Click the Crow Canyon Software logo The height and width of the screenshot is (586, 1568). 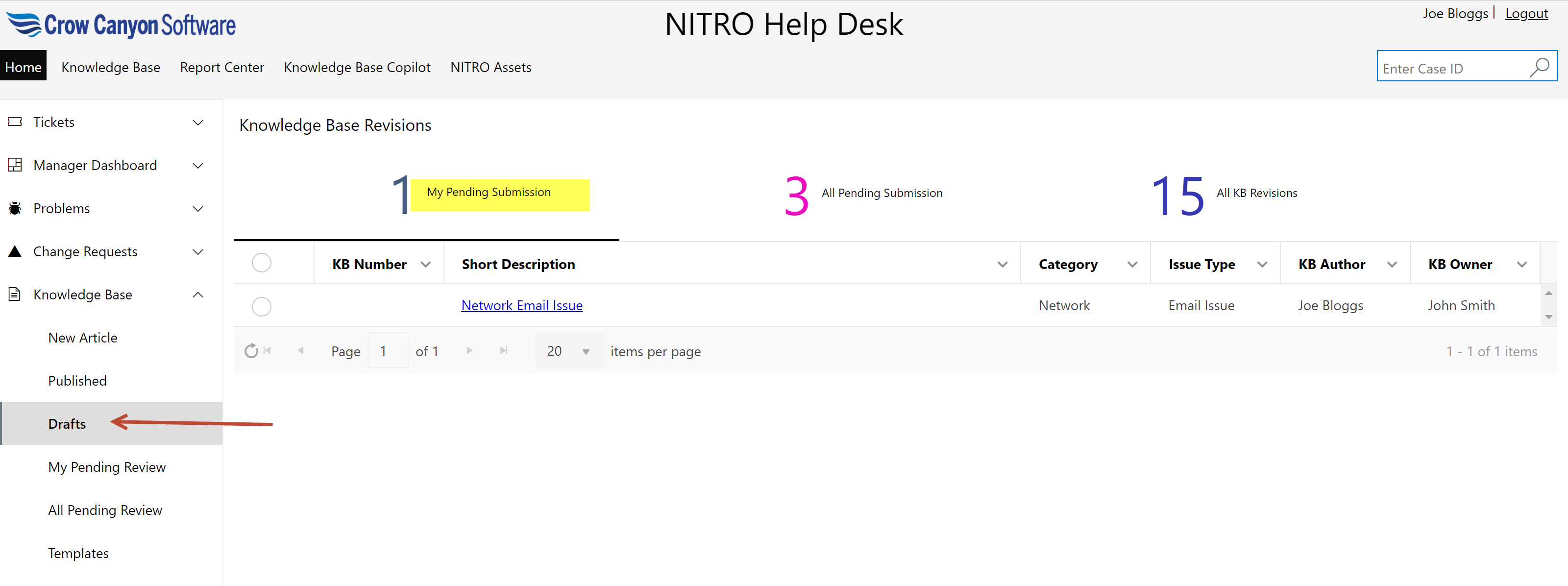121,25
